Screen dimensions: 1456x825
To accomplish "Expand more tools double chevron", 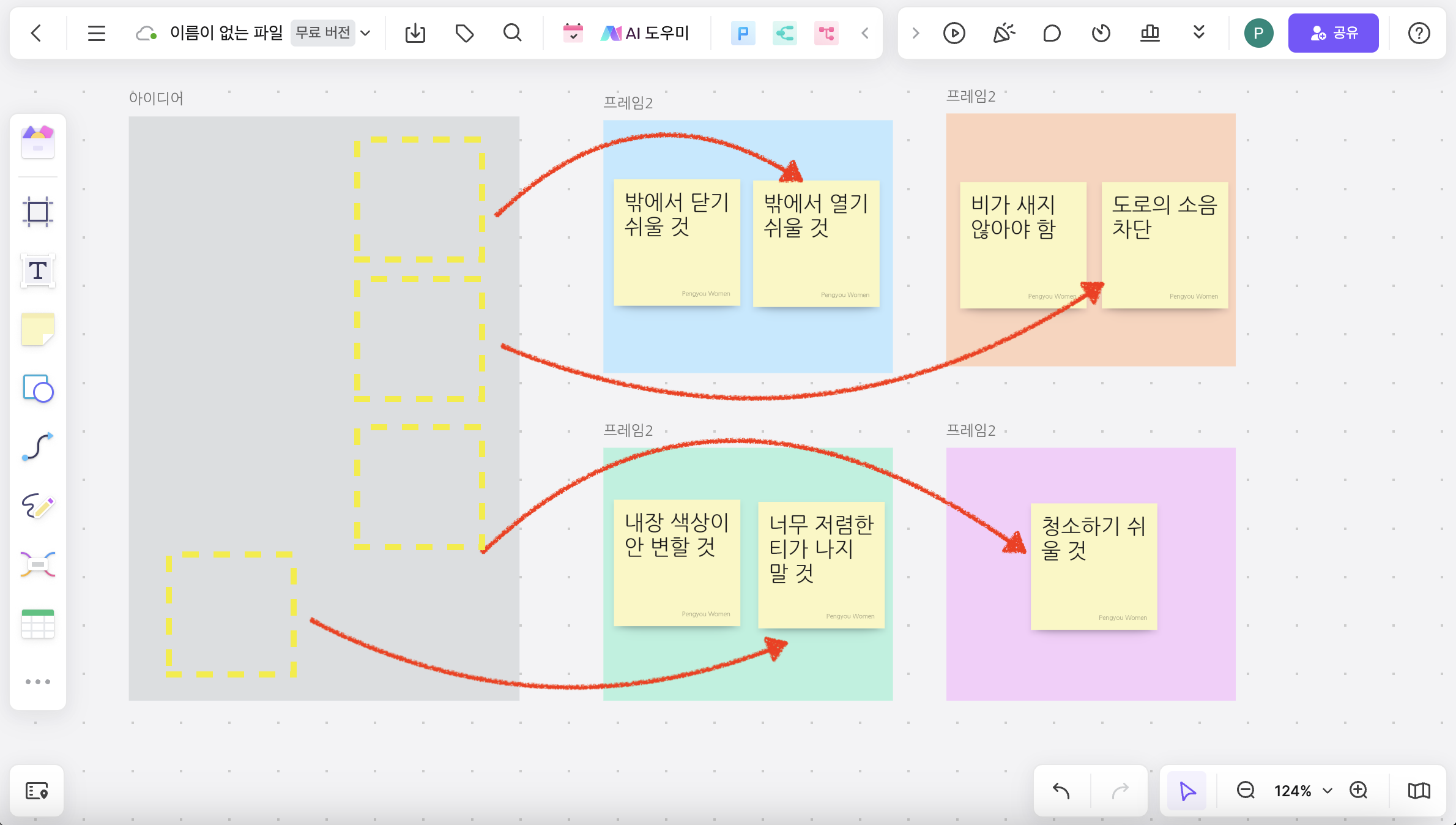I will 1199,32.
